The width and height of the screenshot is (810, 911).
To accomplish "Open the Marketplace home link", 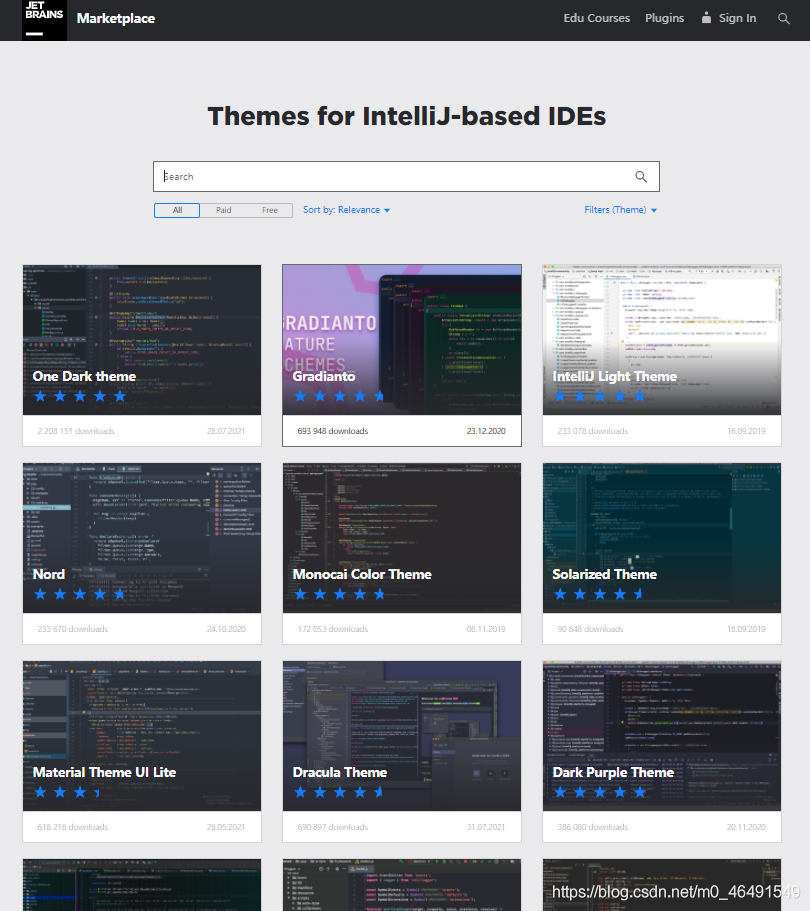I will click(x=116, y=19).
